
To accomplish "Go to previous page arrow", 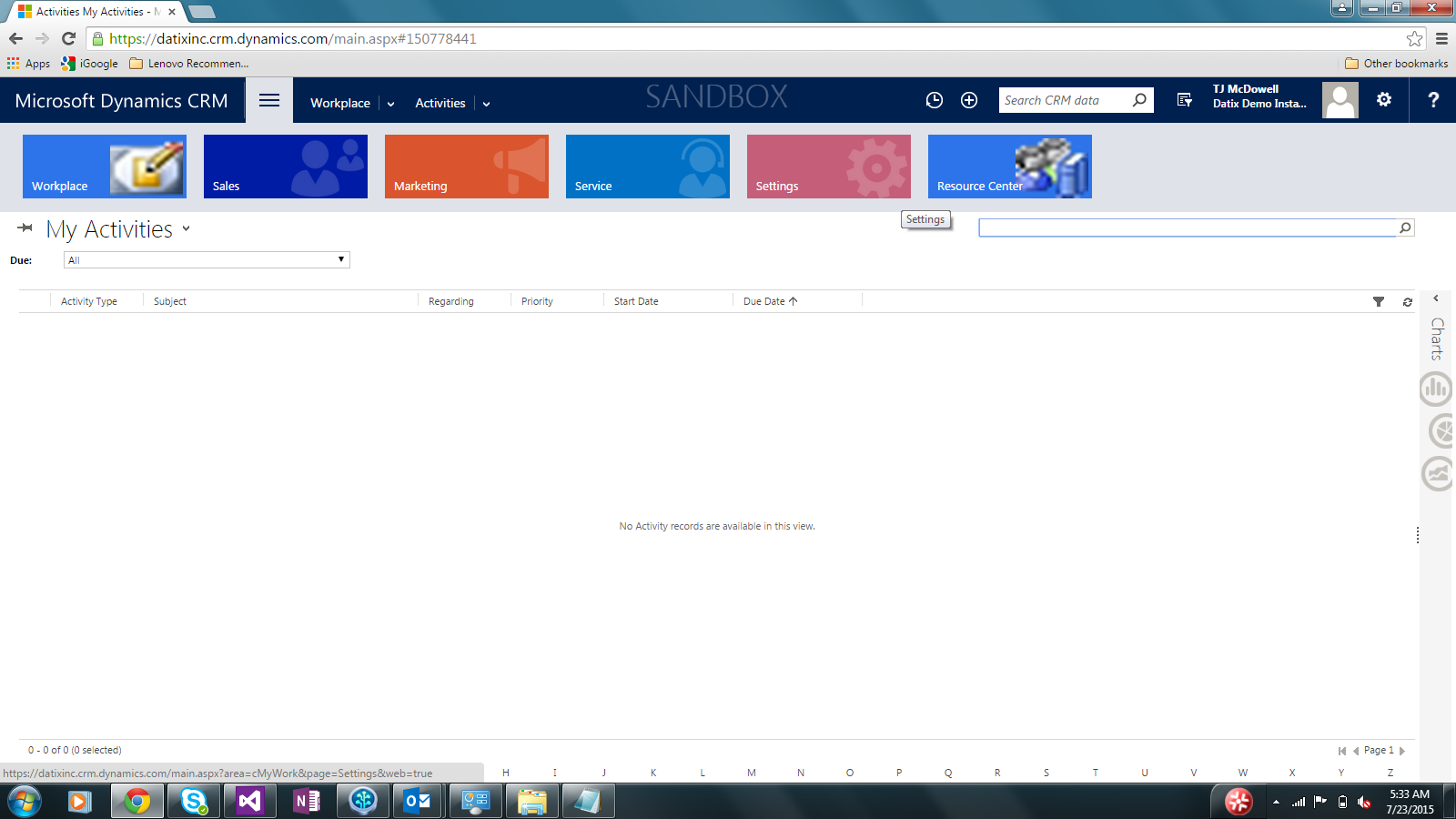I will pos(1356,751).
